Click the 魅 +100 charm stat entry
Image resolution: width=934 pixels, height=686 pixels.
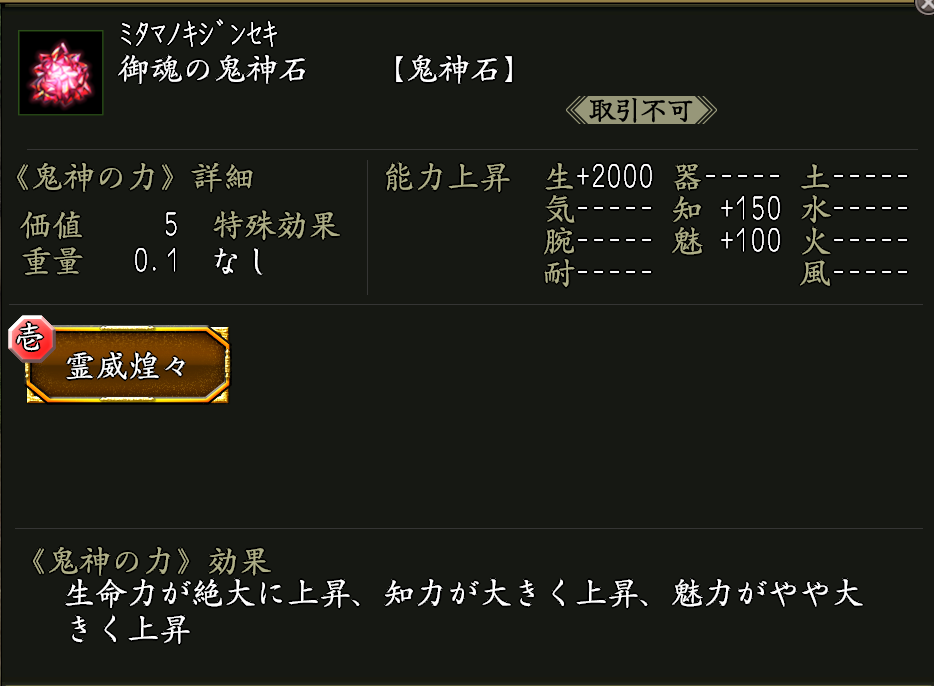pos(727,241)
